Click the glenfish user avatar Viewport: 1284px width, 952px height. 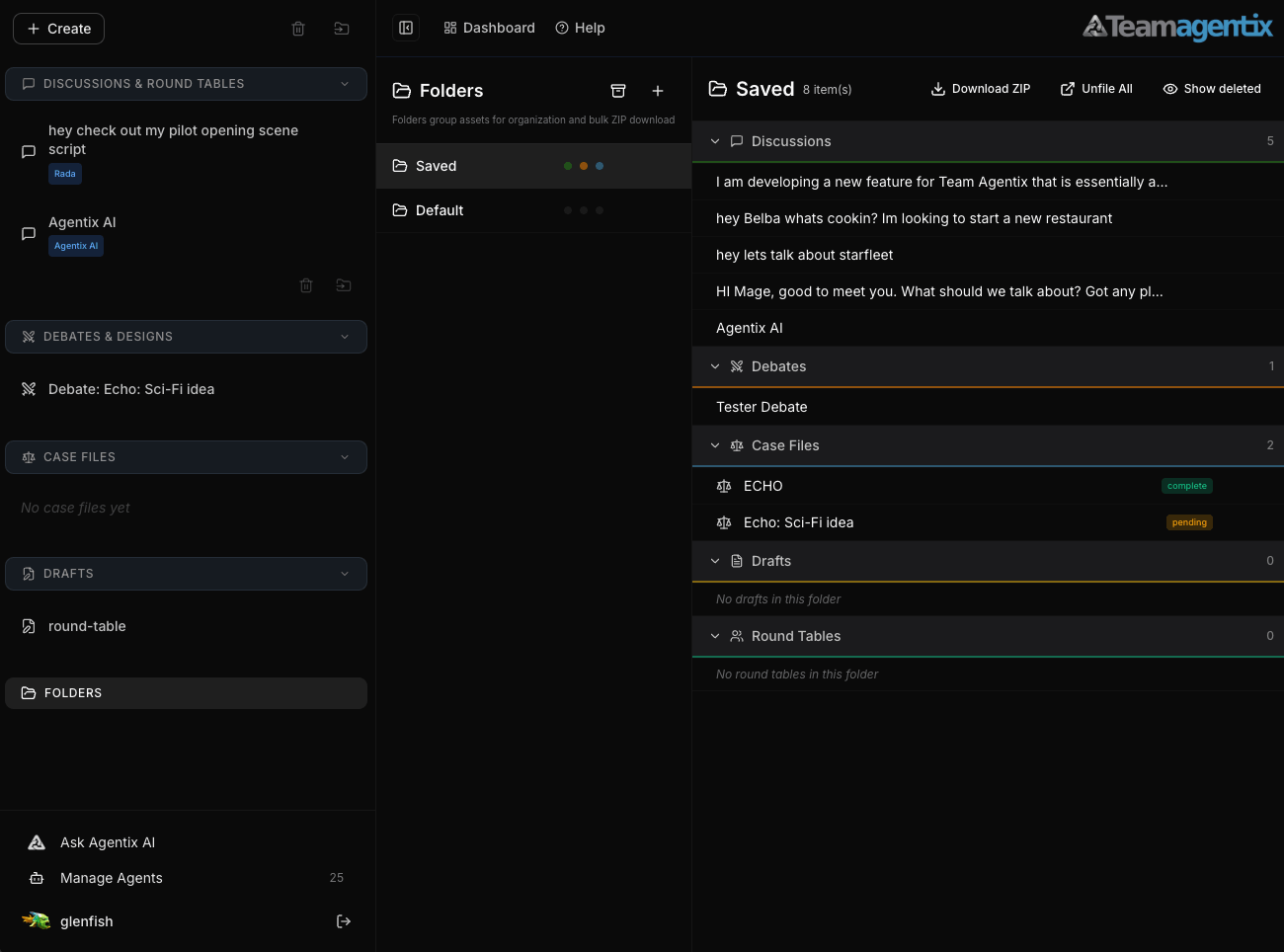pyautogui.click(x=37, y=920)
